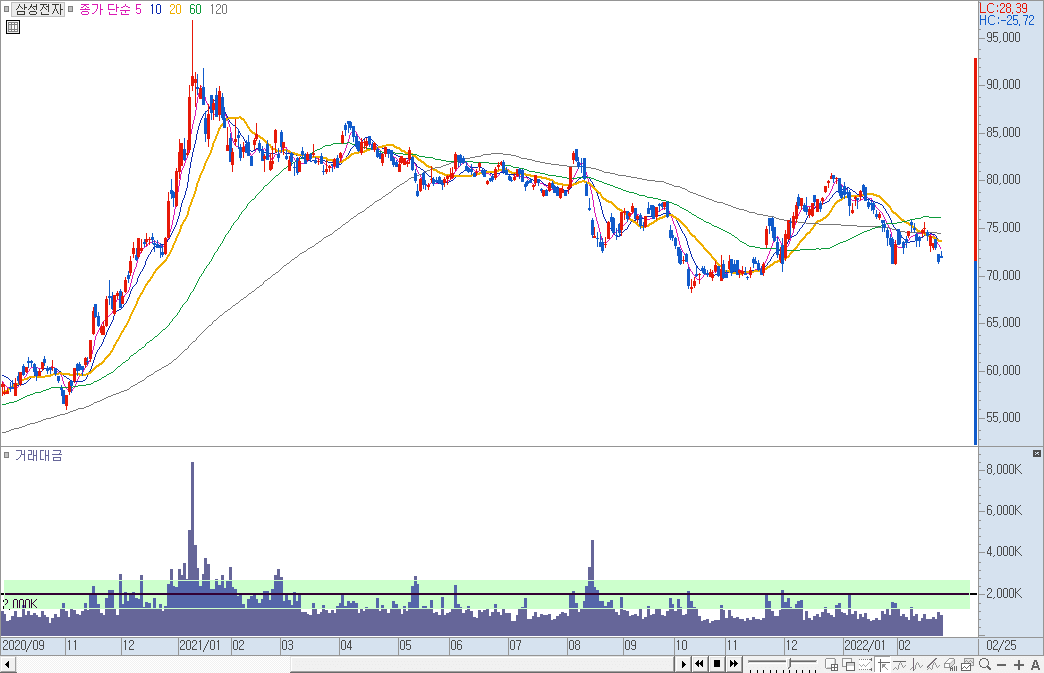Toggle the 거래대금 panel square marker
Viewport: 1044px width, 673px height.
tap(7, 455)
